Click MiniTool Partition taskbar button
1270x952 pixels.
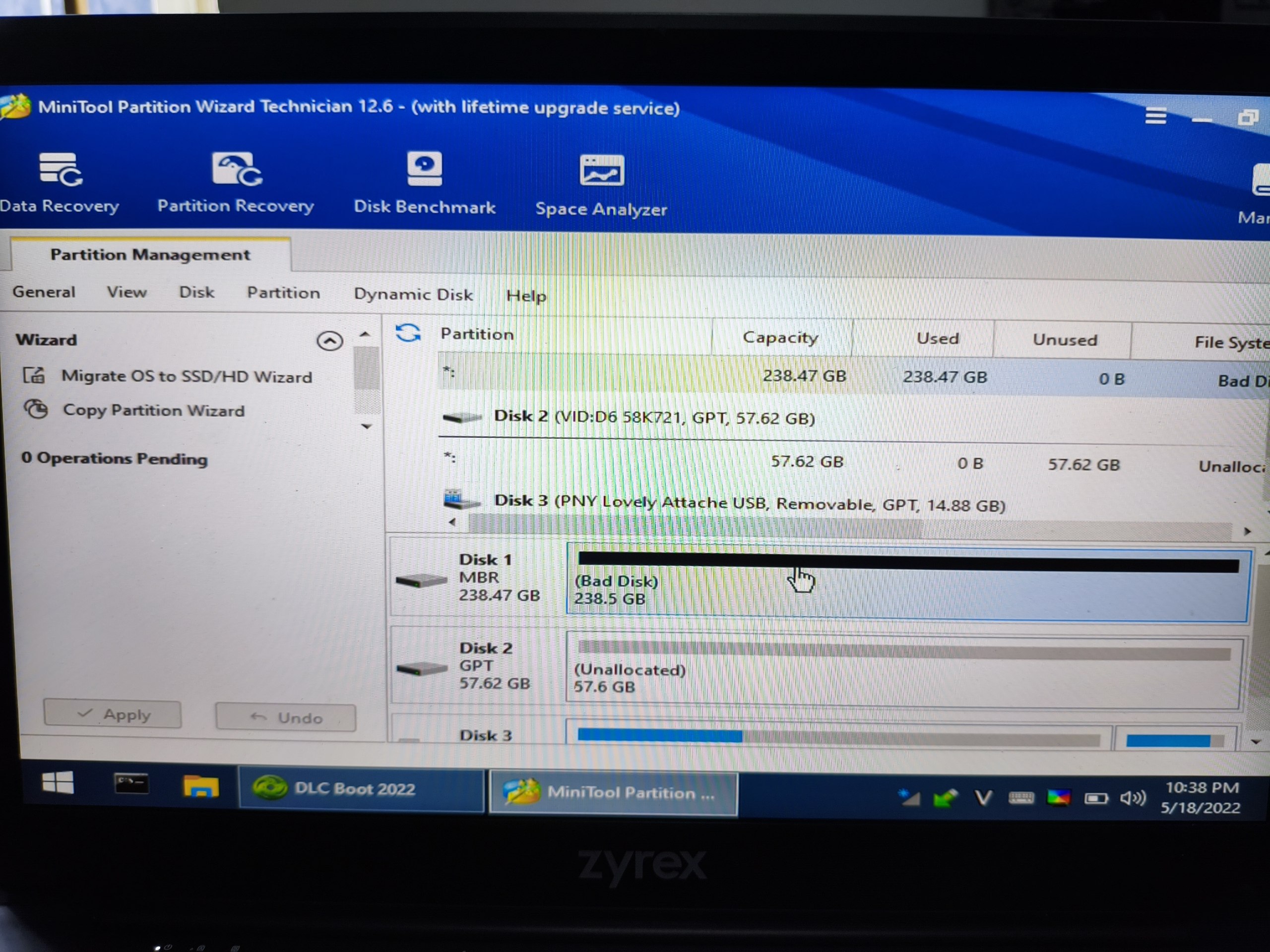(x=613, y=792)
